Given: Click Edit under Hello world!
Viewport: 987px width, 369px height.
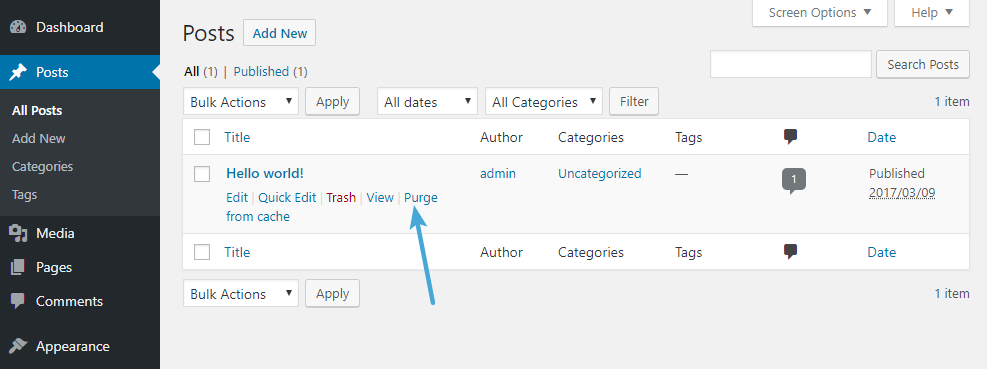Looking at the screenshot, I should [x=237, y=198].
